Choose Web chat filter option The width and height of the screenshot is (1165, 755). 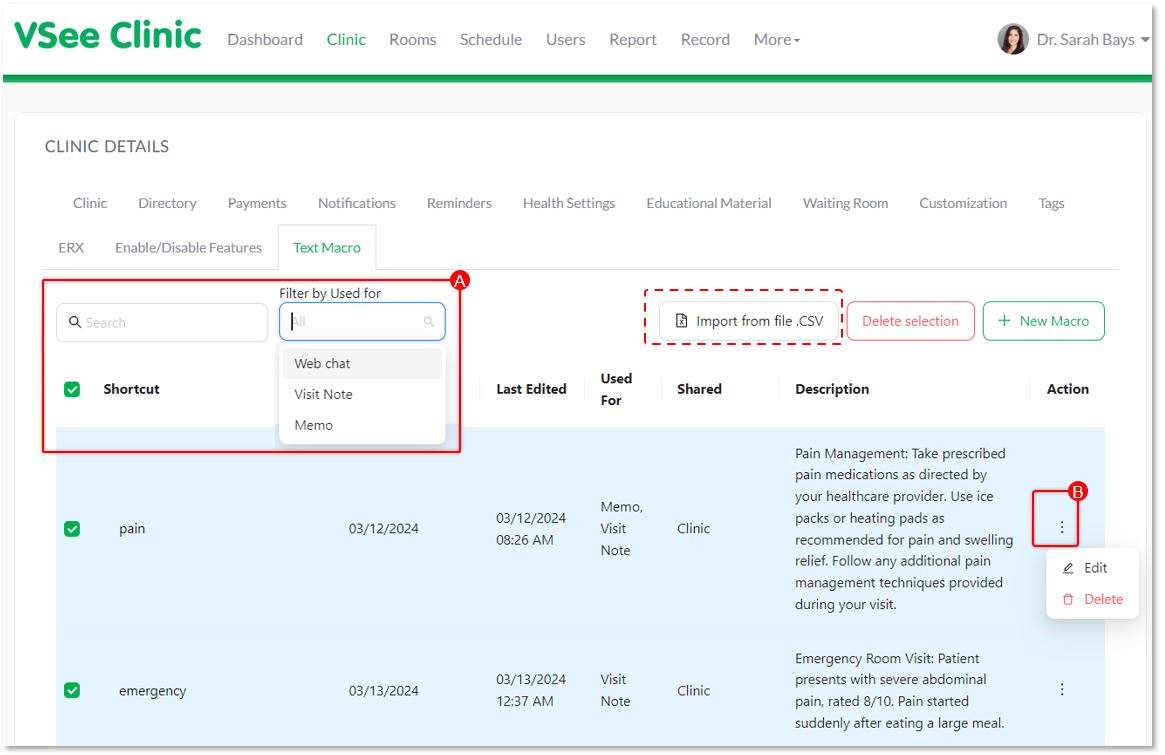tap(362, 363)
